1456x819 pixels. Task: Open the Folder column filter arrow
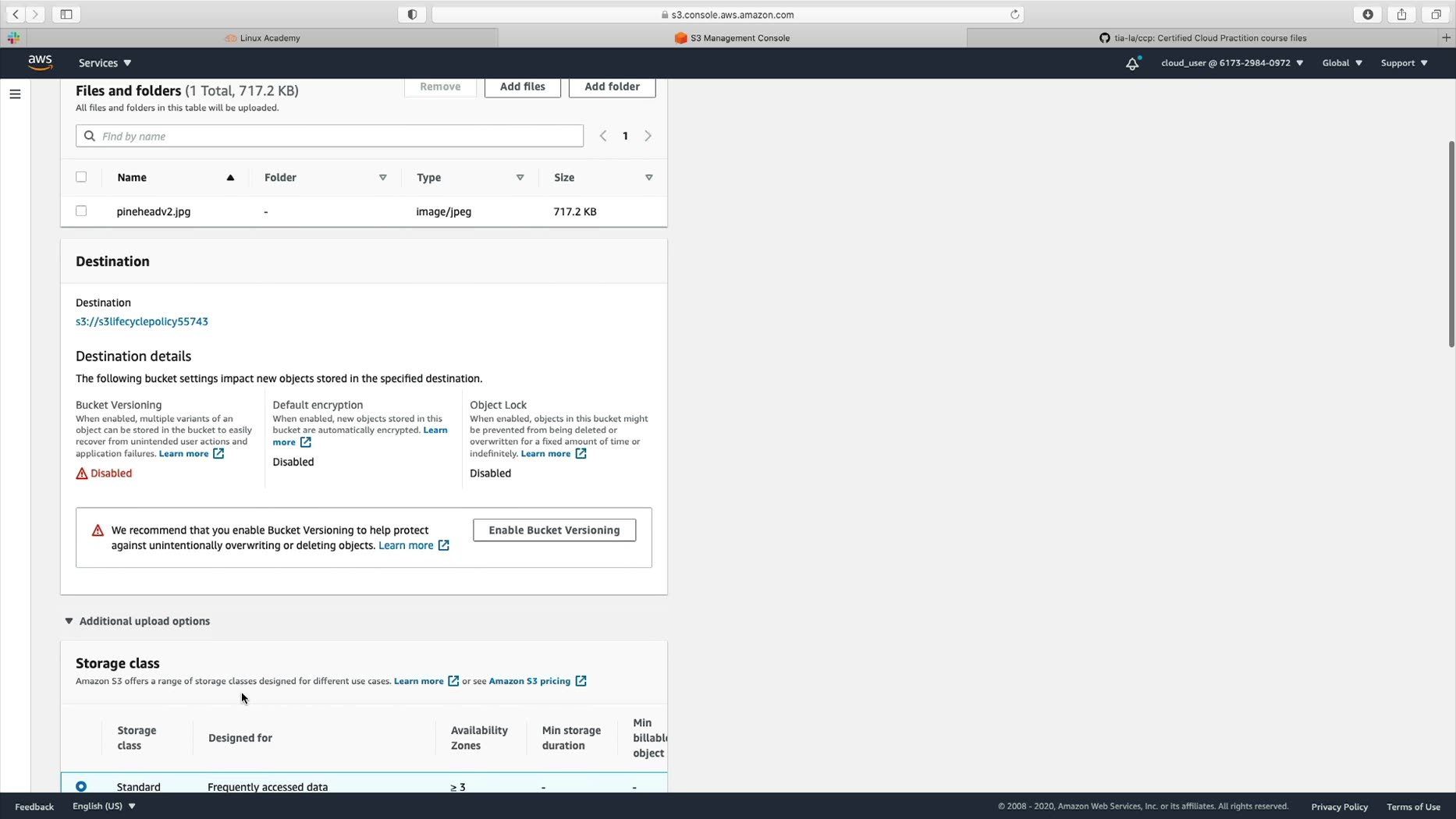pyautogui.click(x=383, y=178)
